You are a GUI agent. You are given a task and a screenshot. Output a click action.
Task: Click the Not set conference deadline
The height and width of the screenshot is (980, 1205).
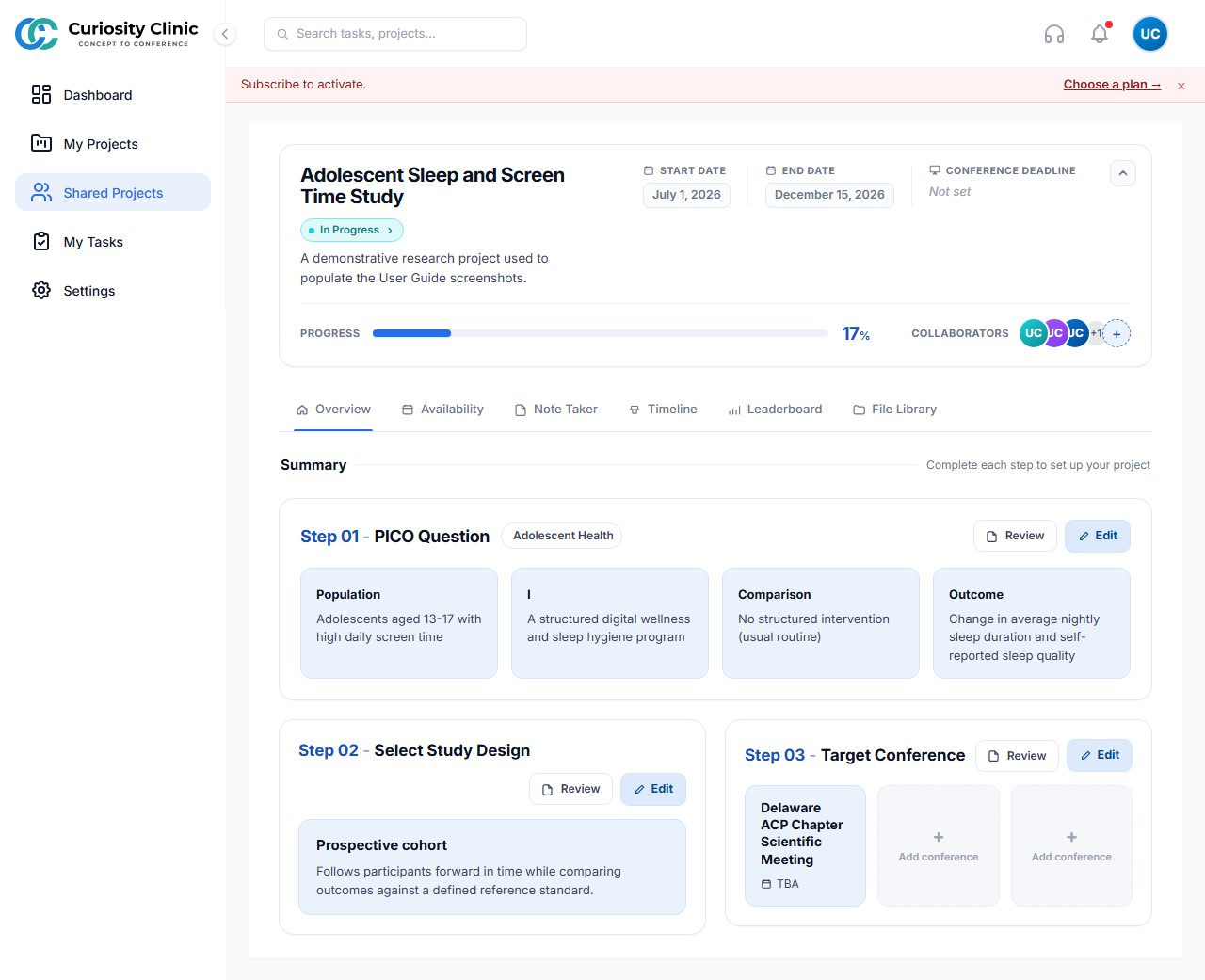point(949,192)
